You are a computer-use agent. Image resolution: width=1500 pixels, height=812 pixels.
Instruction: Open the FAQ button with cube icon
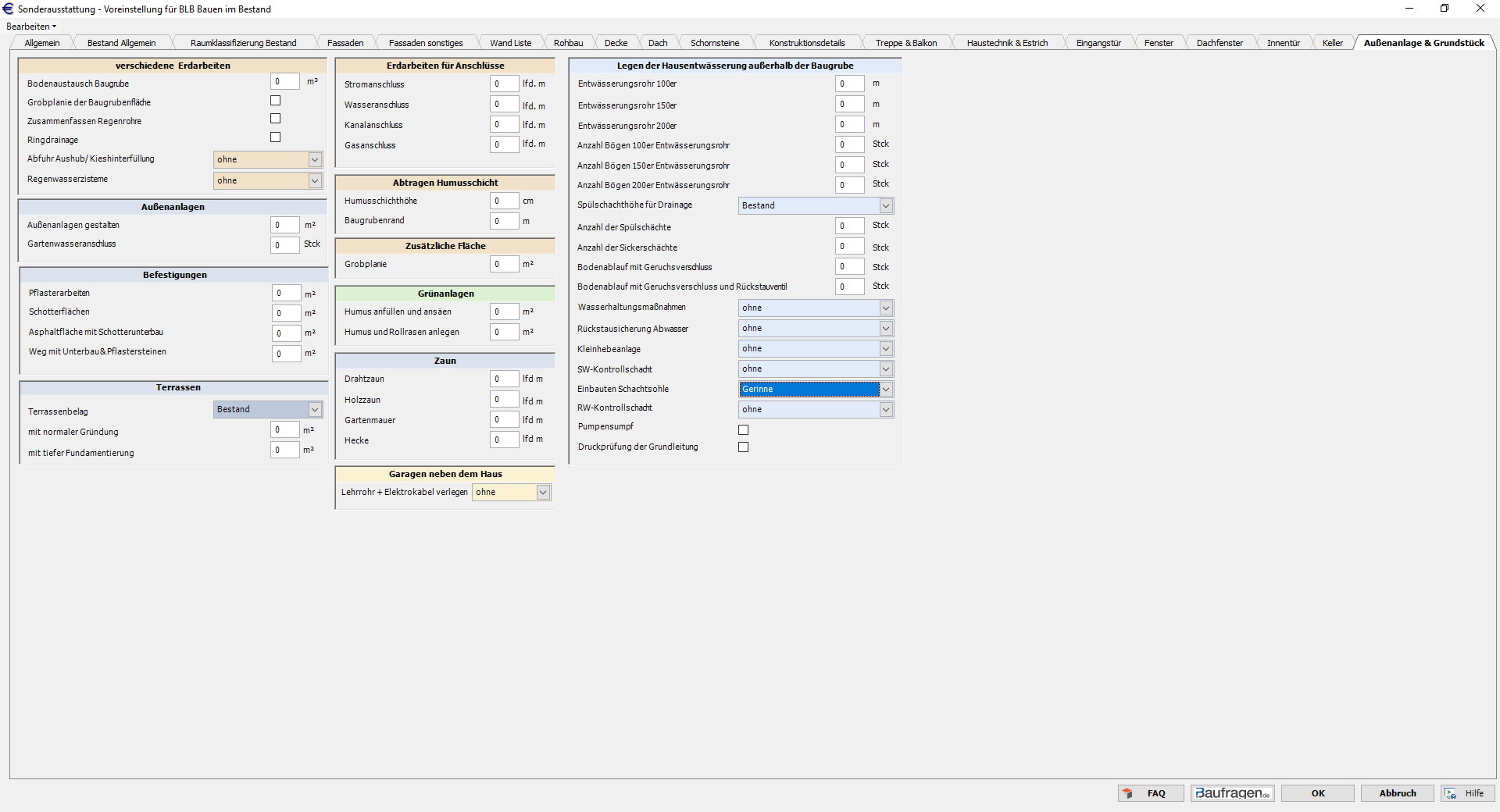pyautogui.click(x=1150, y=793)
